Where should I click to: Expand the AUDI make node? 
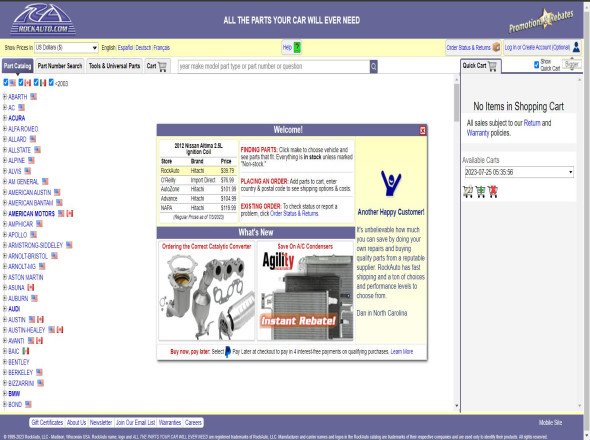click(x=5, y=309)
